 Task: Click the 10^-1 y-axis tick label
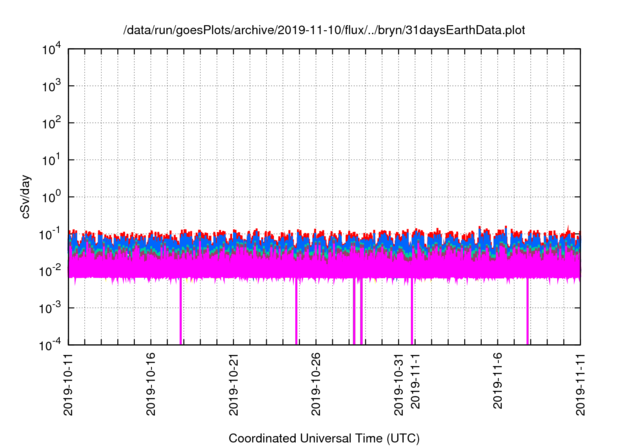(51, 235)
